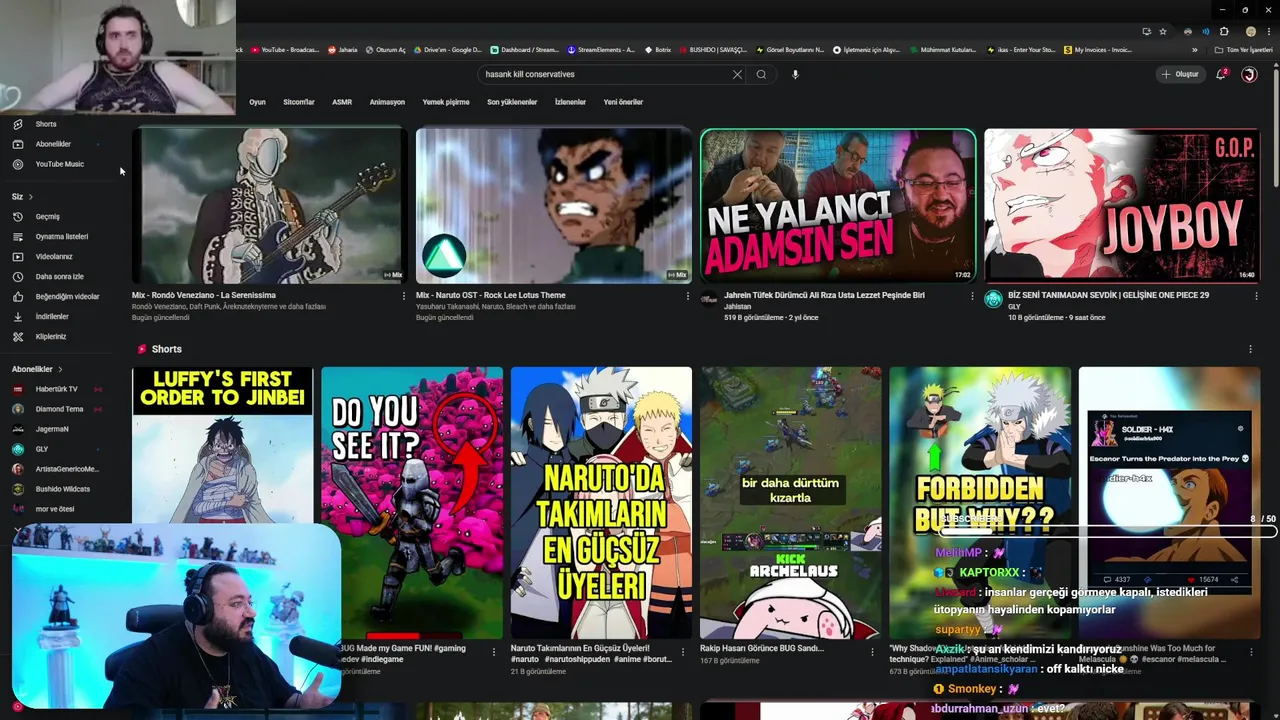The width and height of the screenshot is (1280, 720).
Task: Open options for Naruto Takımlarının short
Action: 683,651
